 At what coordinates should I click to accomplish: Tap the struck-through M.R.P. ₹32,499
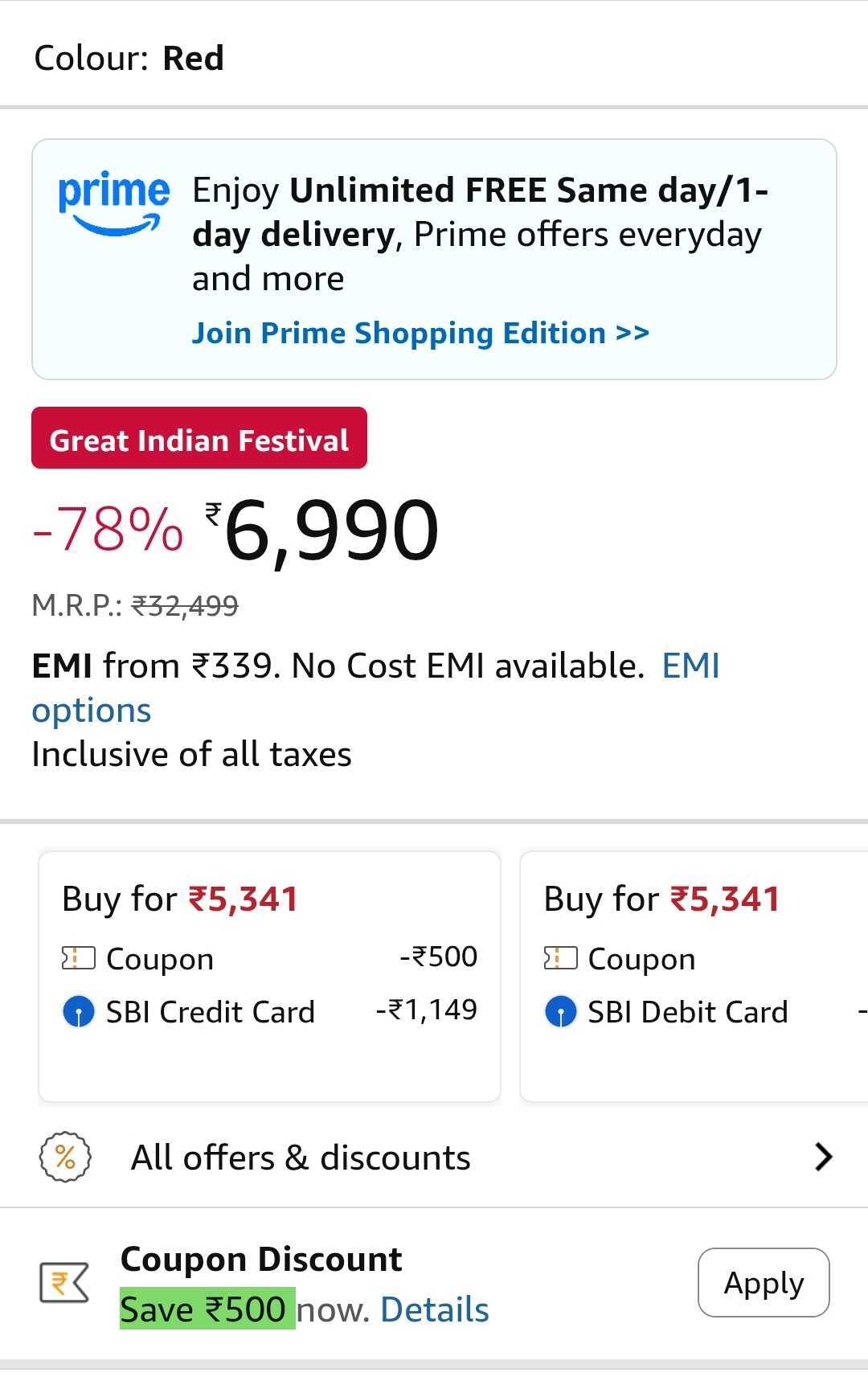(x=184, y=604)
